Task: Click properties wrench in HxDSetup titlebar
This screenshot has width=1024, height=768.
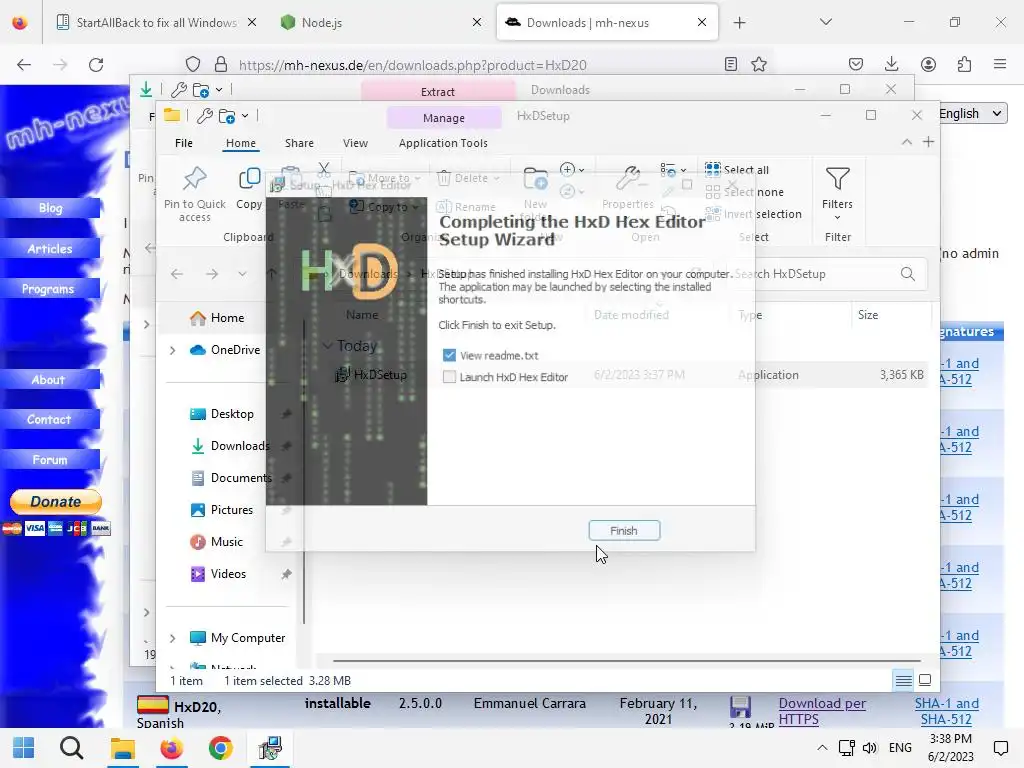Action: (204, 116)
